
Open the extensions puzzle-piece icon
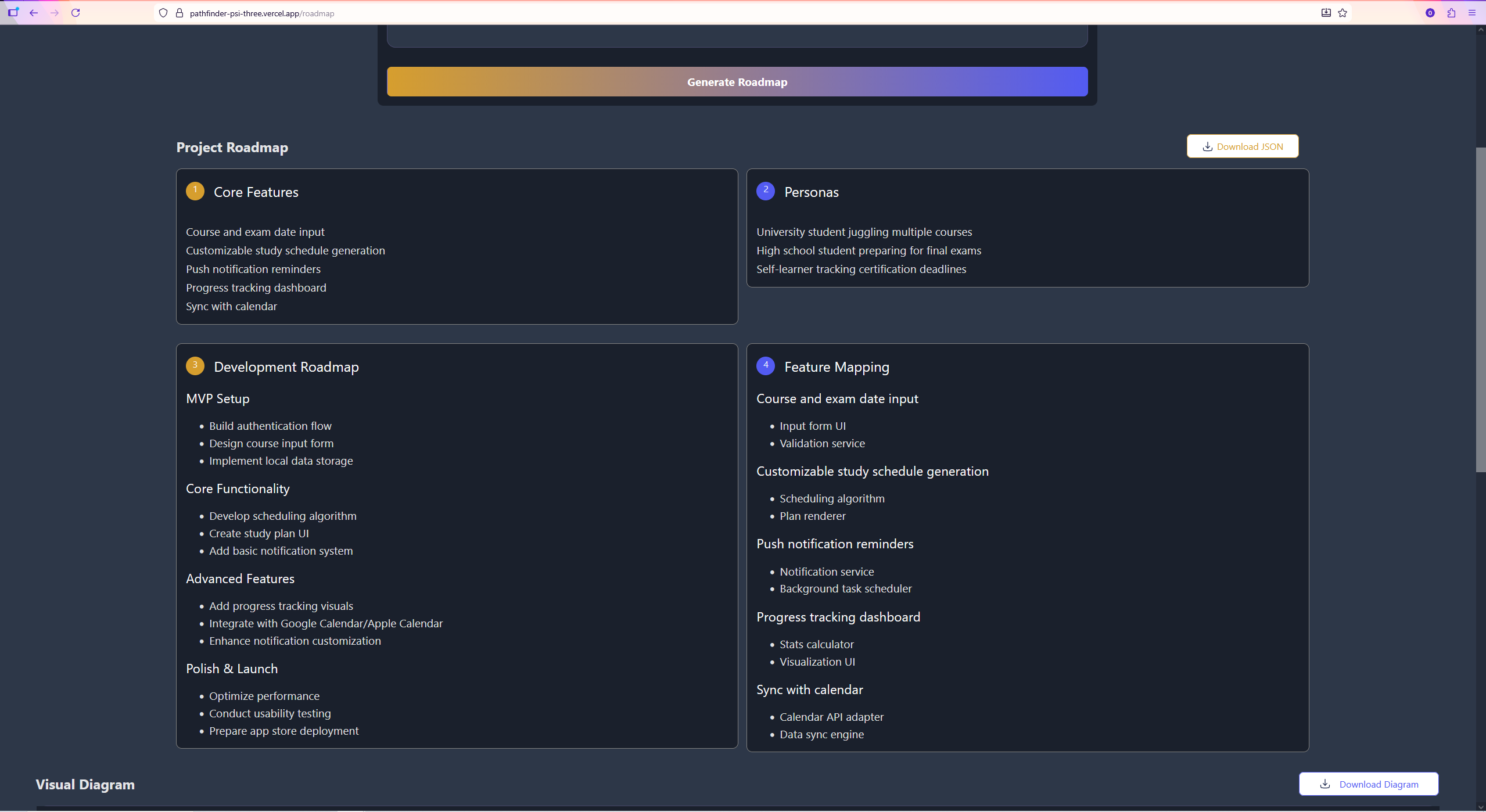click(x=1451, y=12)
